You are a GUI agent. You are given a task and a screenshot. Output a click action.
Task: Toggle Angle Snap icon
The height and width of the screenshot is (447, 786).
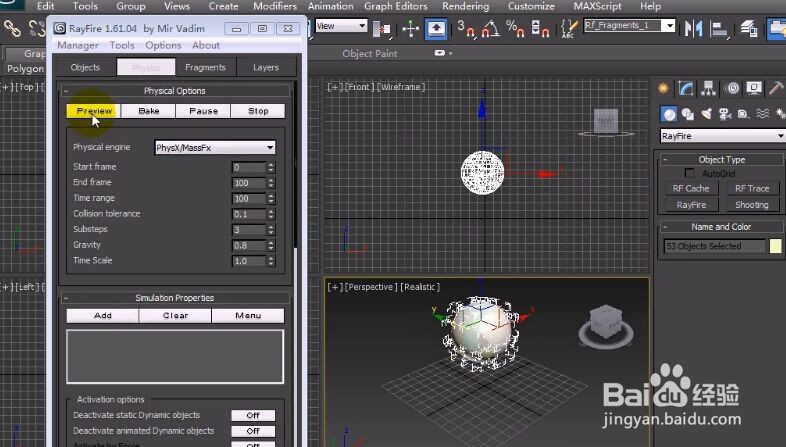click(490, 29)
